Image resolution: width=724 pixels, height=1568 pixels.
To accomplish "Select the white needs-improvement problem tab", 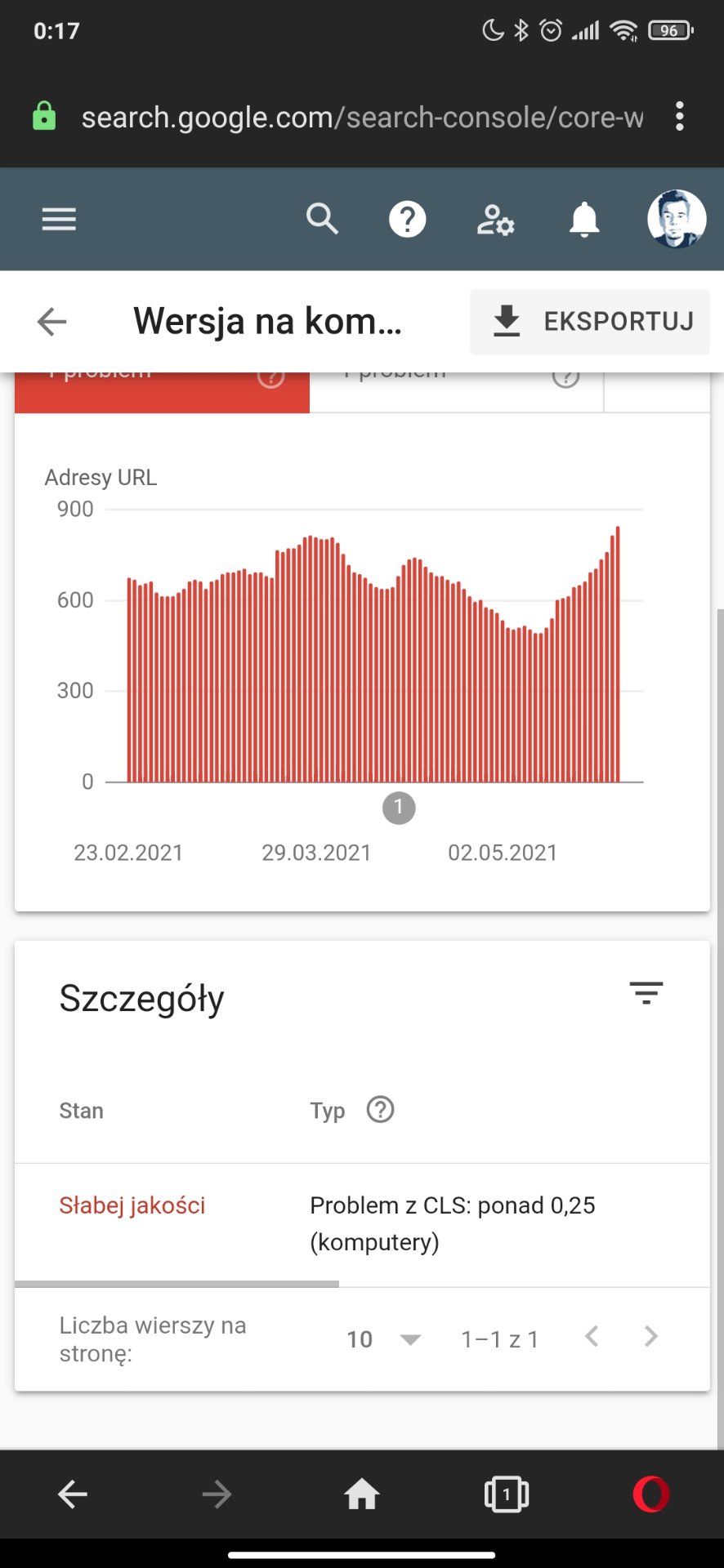I will pos(456,392).
